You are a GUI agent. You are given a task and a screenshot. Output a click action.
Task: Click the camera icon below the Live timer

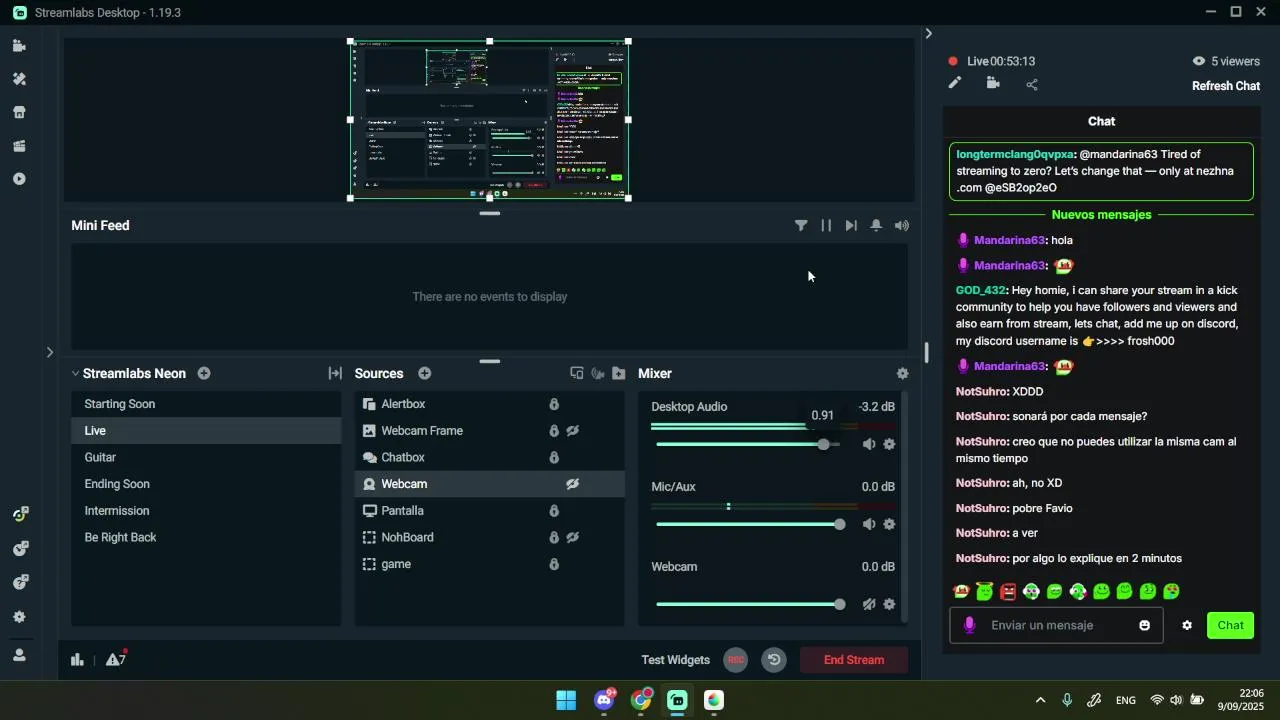993,84
